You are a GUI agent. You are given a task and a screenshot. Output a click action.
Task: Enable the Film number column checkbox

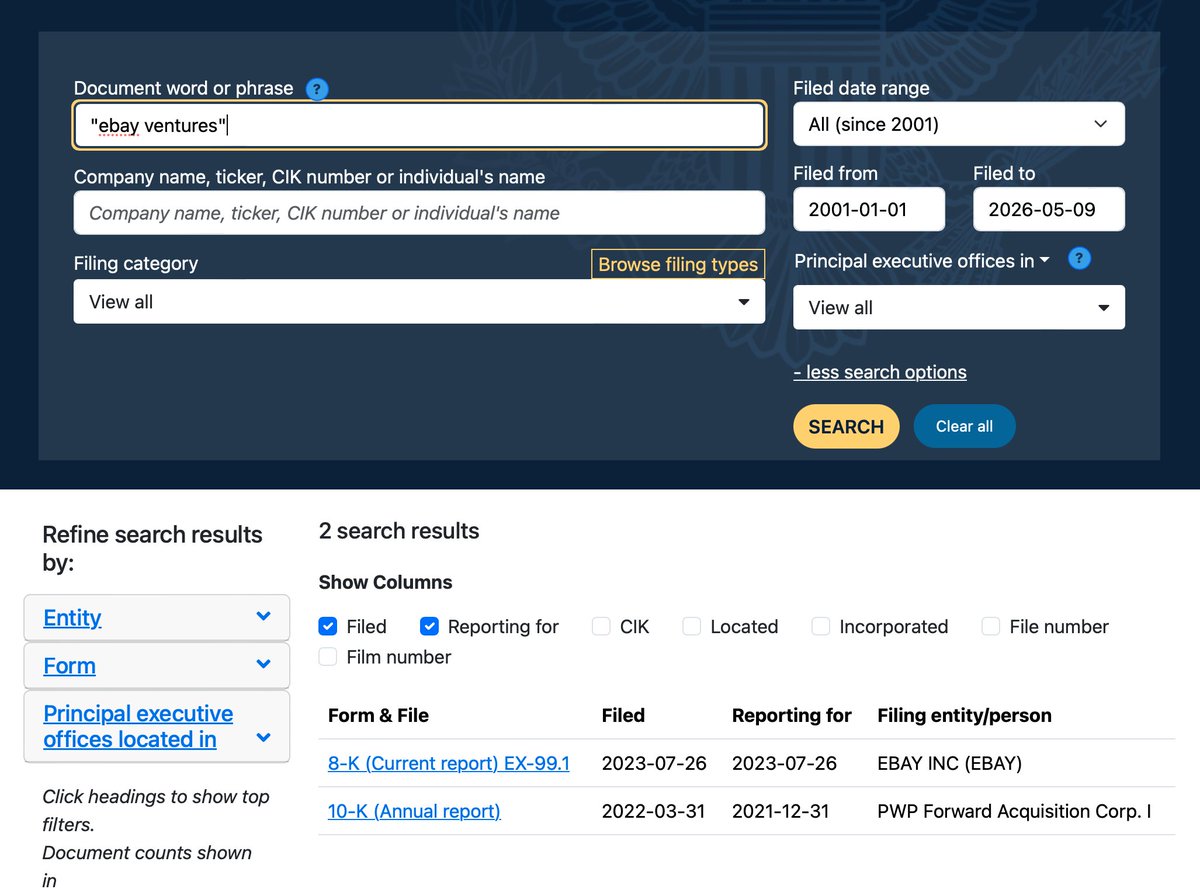[x=328, y=656]
